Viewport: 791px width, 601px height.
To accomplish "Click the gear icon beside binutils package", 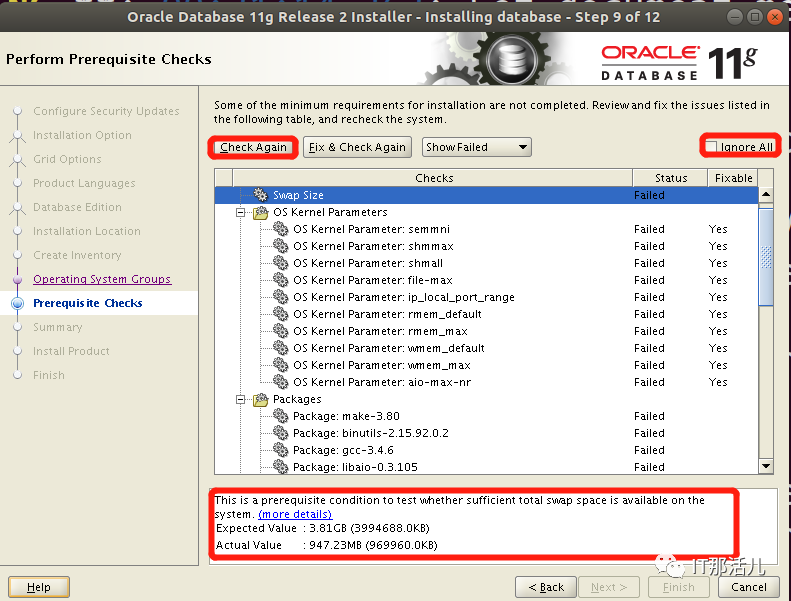I will (x=280, y=433).
